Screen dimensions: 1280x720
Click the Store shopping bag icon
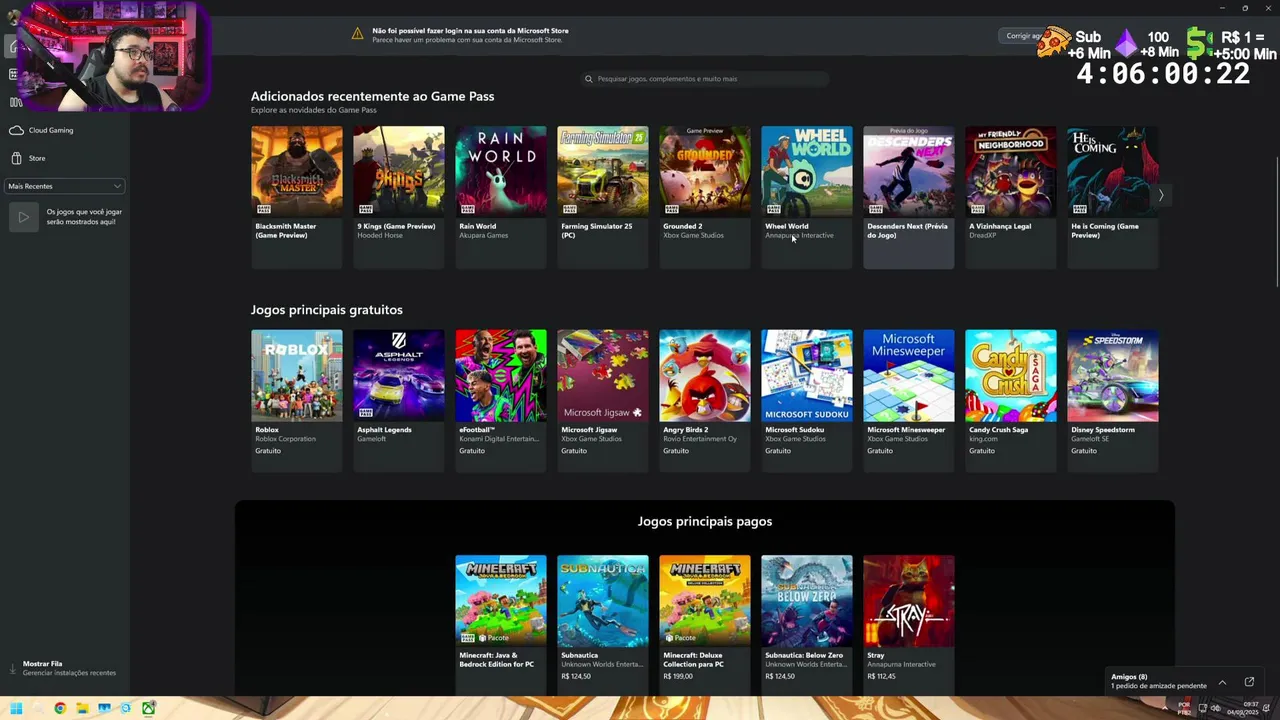pos(16,158)
